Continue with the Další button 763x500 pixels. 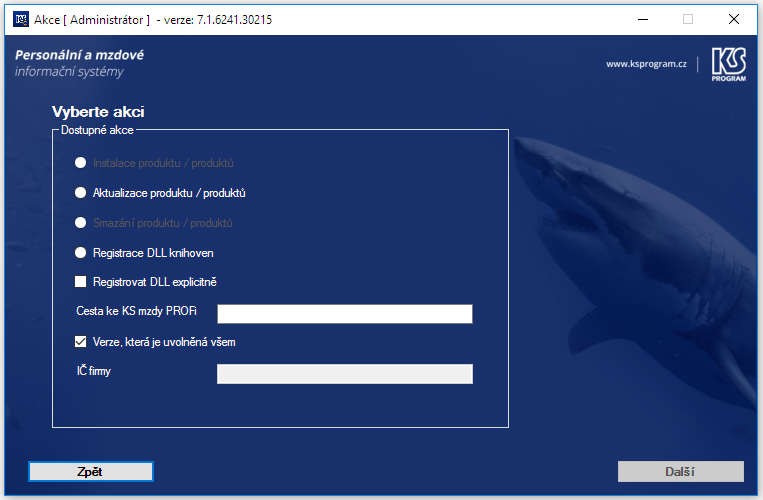click(681, 471)
